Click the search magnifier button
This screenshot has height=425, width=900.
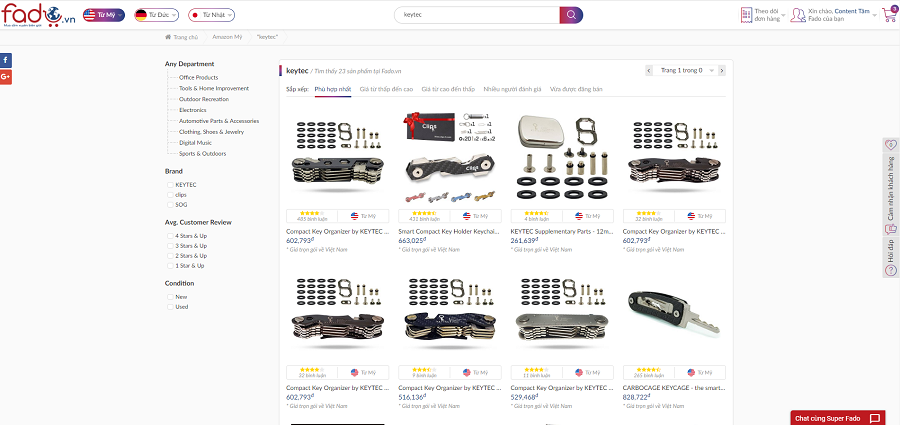click(571, 15)
